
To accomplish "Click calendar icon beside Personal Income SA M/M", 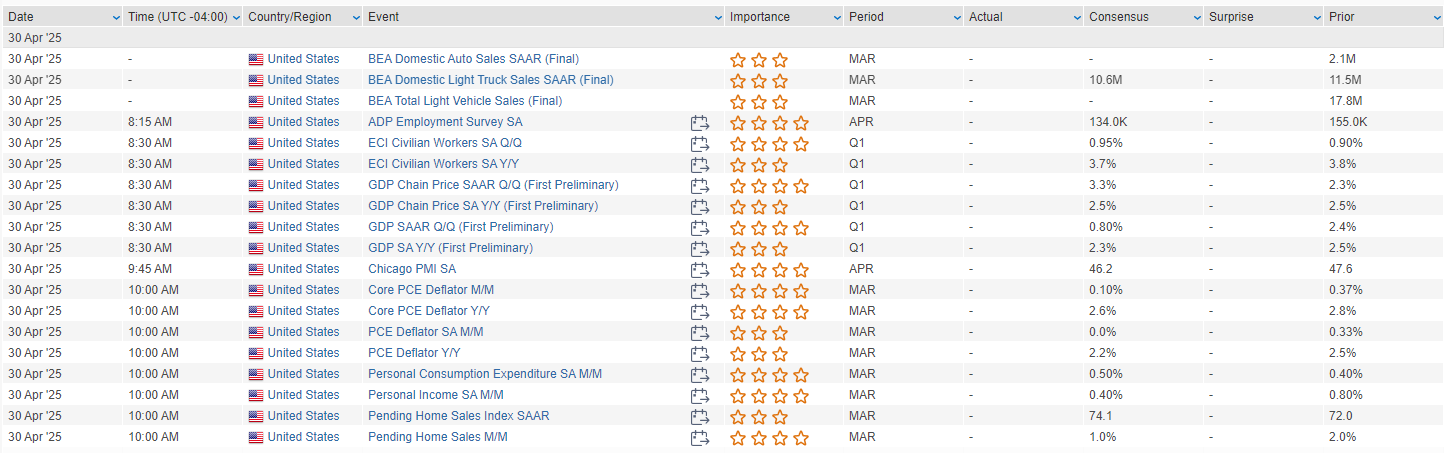I will coord(699,396).
